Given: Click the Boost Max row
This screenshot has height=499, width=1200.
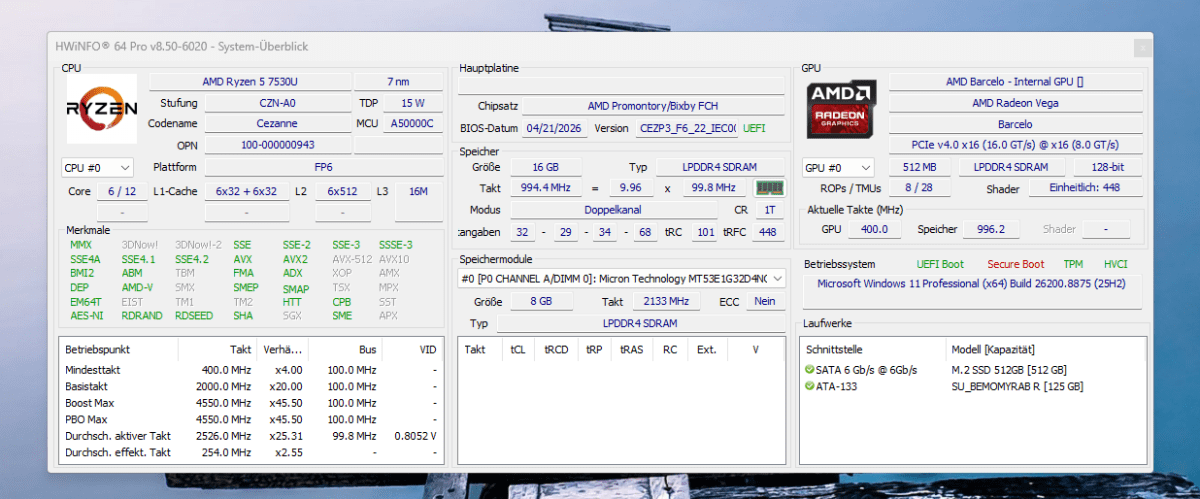Looking at the screenshot, I should pos(251,403).
